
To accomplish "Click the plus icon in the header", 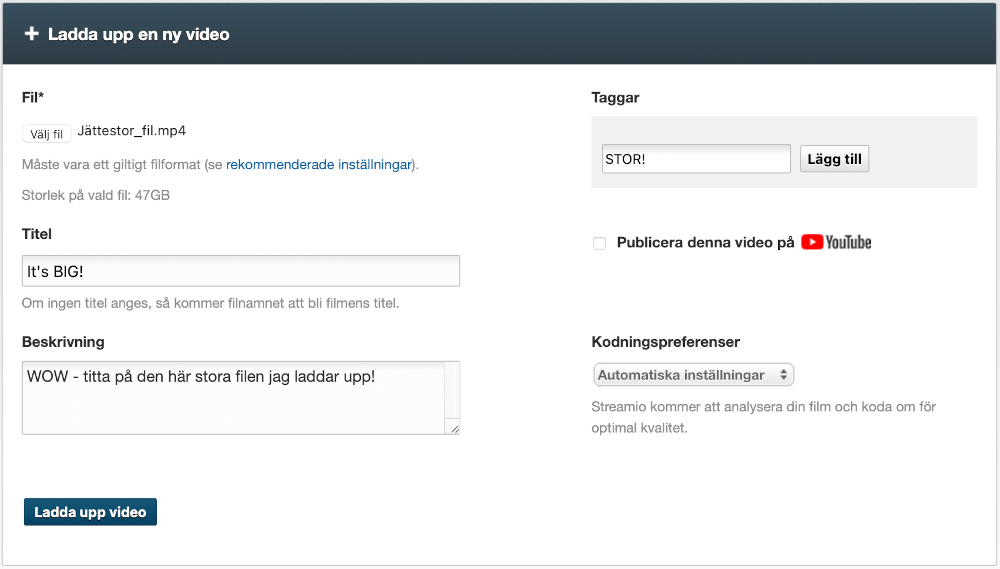I will click(x=32, y=34).
